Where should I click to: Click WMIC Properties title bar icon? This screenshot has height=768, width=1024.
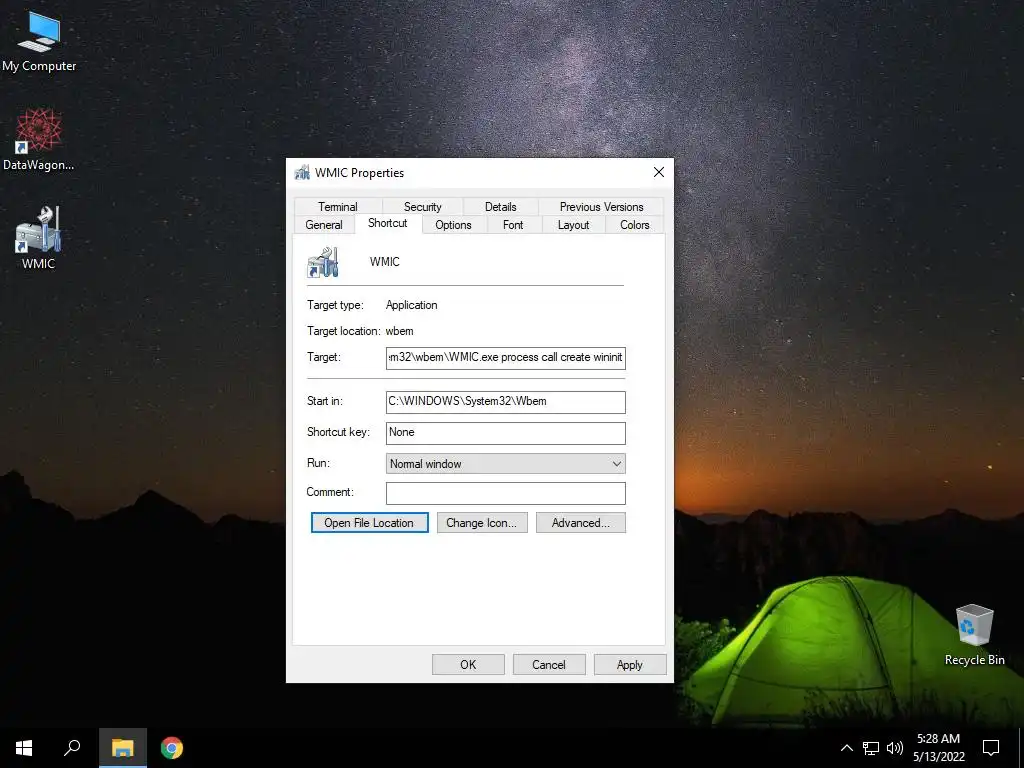[302, 172]
